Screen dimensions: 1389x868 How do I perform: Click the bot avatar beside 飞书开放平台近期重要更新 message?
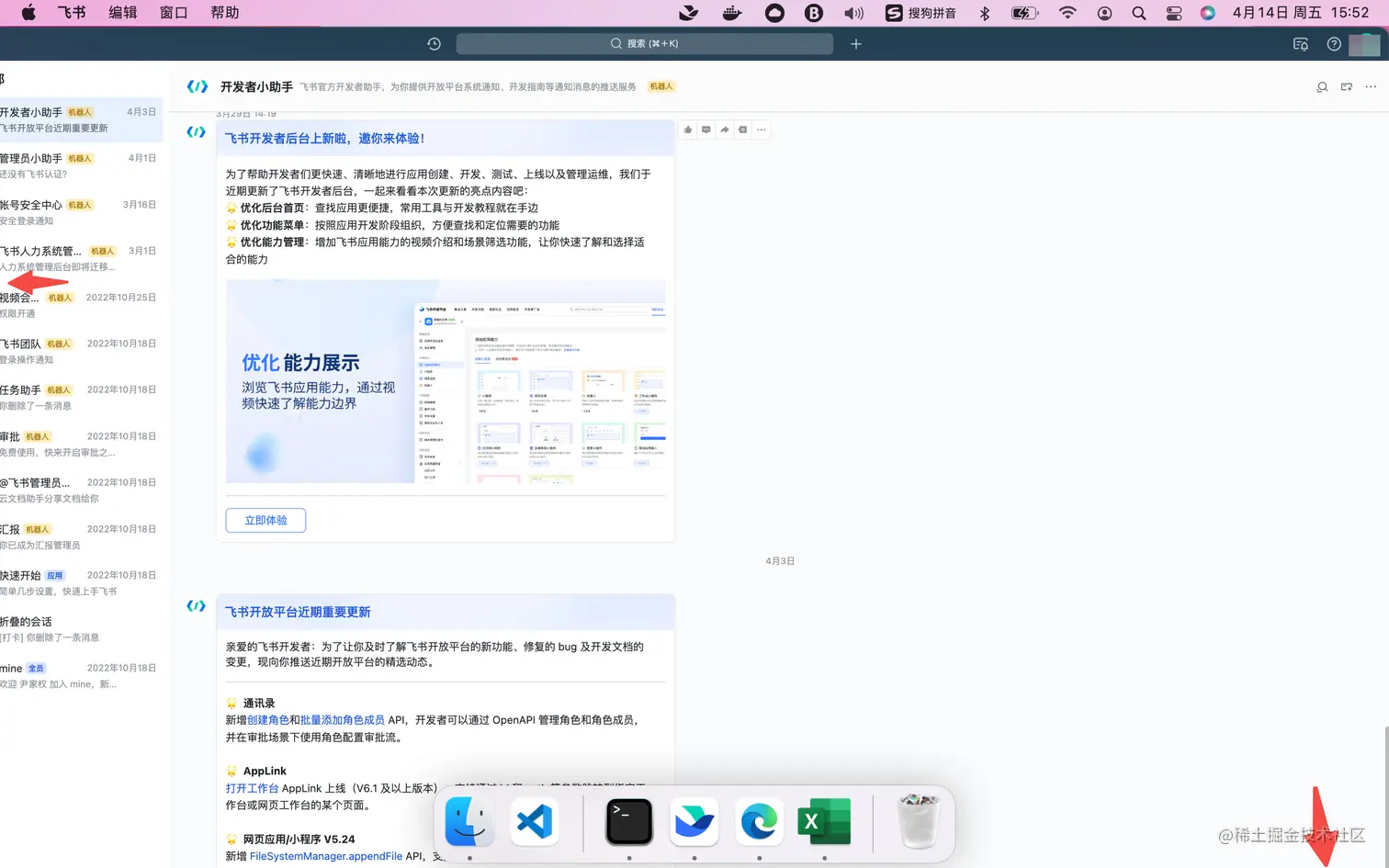[196, 605]
